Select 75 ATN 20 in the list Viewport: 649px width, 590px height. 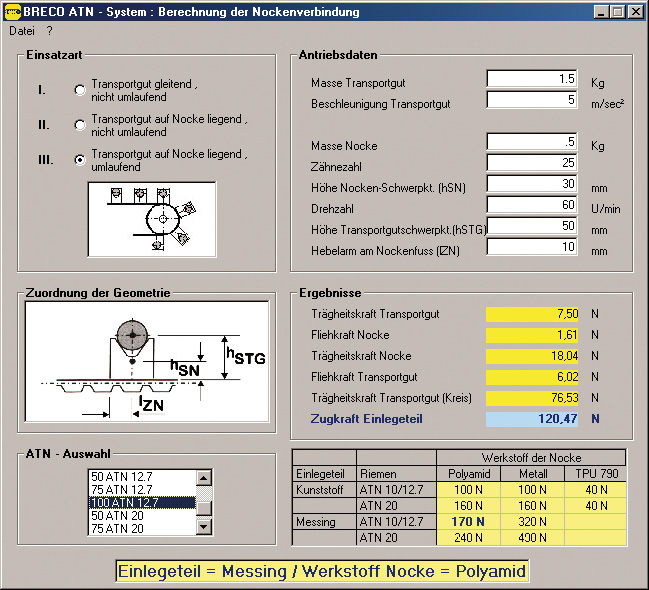[142, 529]
